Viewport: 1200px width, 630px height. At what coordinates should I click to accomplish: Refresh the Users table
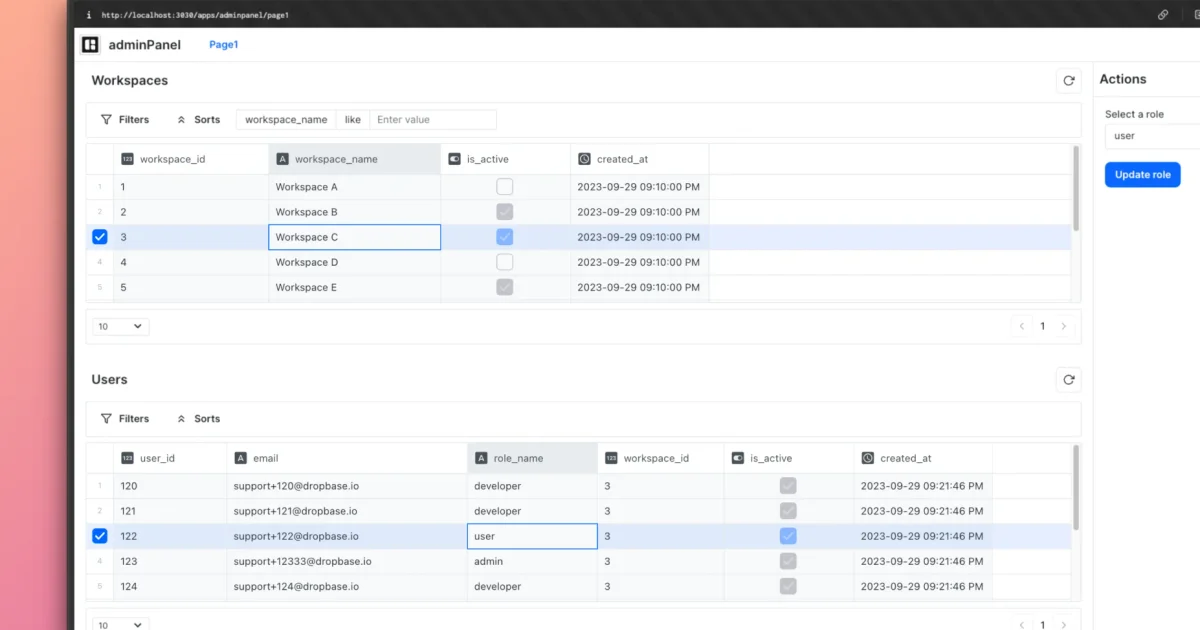tap(1068, 380)
